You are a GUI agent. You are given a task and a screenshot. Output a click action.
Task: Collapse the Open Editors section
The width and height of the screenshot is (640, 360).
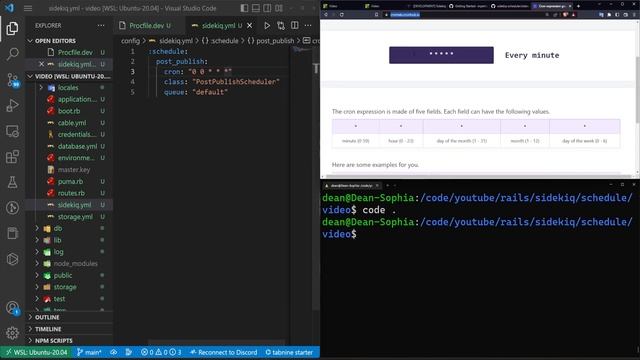click(x=69, y=41)
